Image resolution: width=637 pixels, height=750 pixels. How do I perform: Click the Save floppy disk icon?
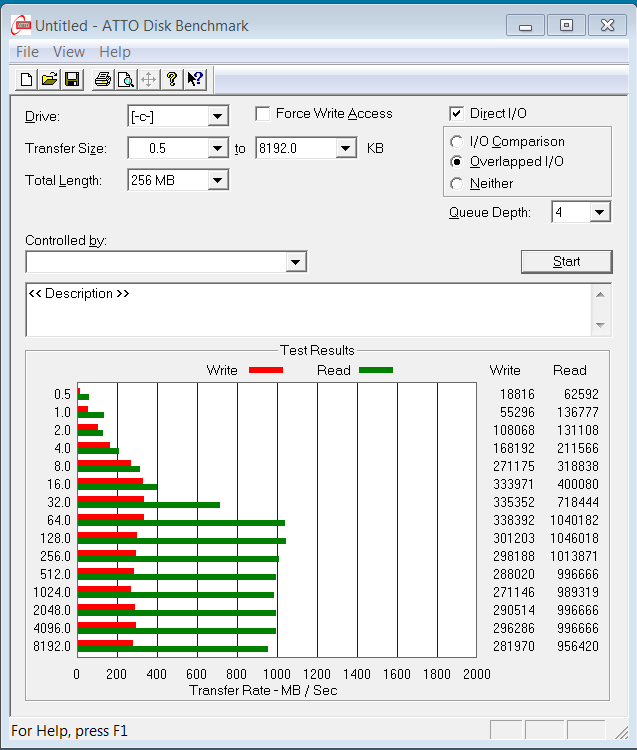pyautogui.click(x=72, y=79)
